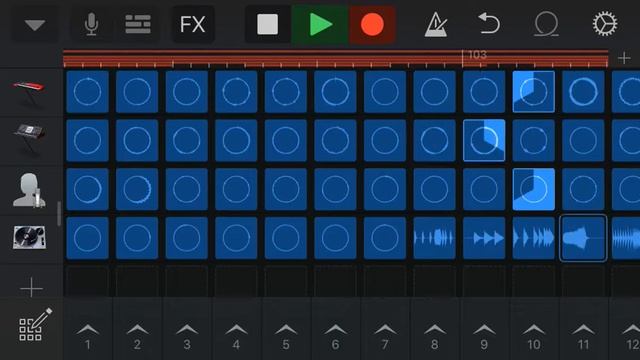Tap the turntable arrows waveform cell in column 9
This screenshot has width=640, height=360.
coord(484,238)
